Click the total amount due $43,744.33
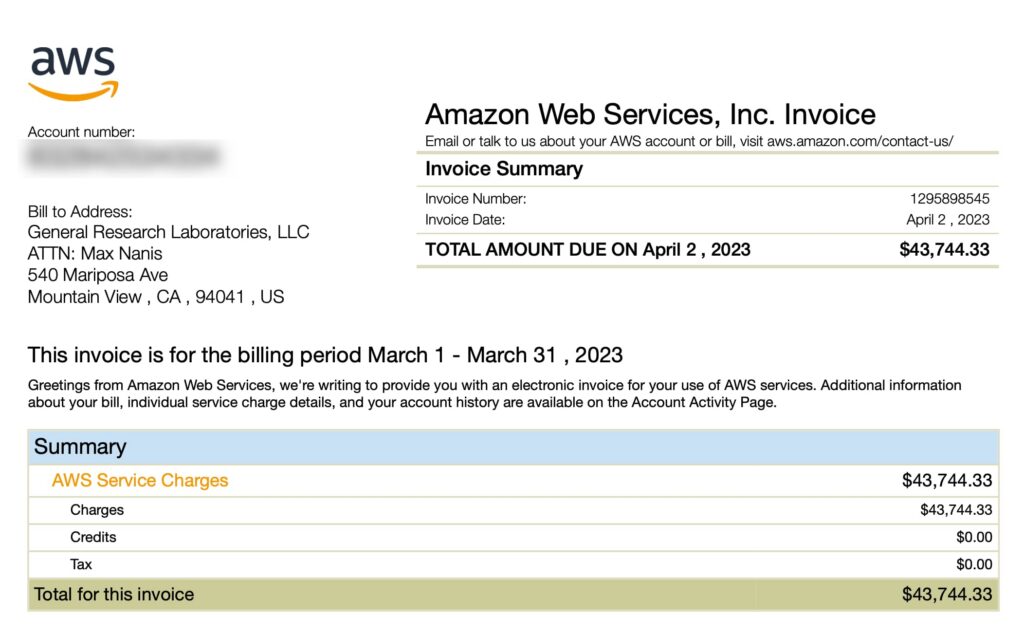Image resolution: width=1024 pixels, height=635 pixels. pos(944,250)
